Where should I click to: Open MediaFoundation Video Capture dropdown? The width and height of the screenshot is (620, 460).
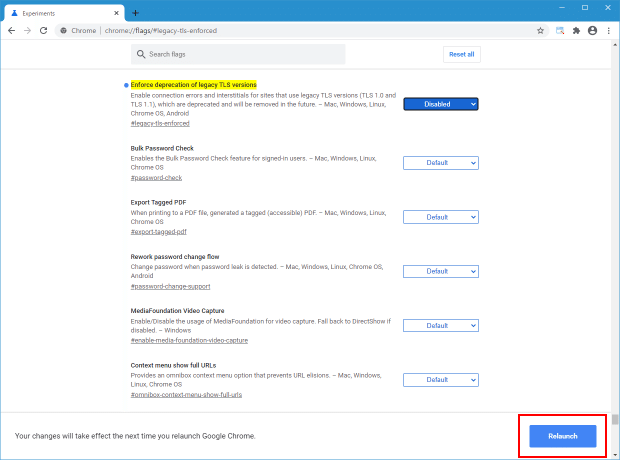440,326
